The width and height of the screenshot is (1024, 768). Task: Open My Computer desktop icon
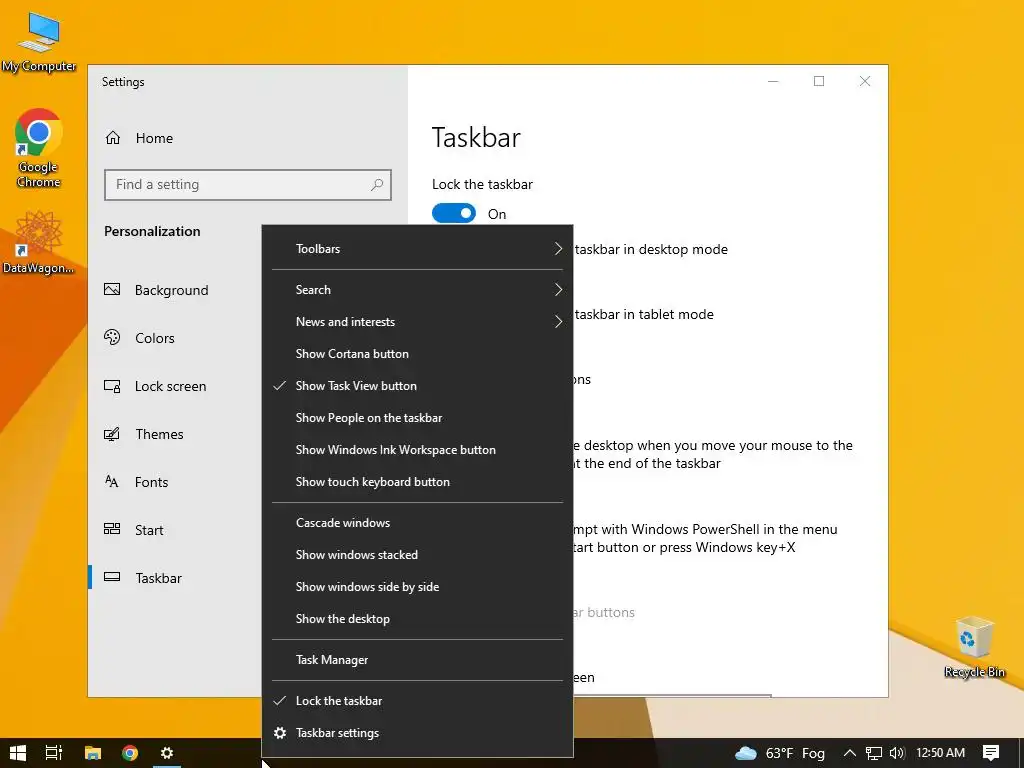pos(39,42)
